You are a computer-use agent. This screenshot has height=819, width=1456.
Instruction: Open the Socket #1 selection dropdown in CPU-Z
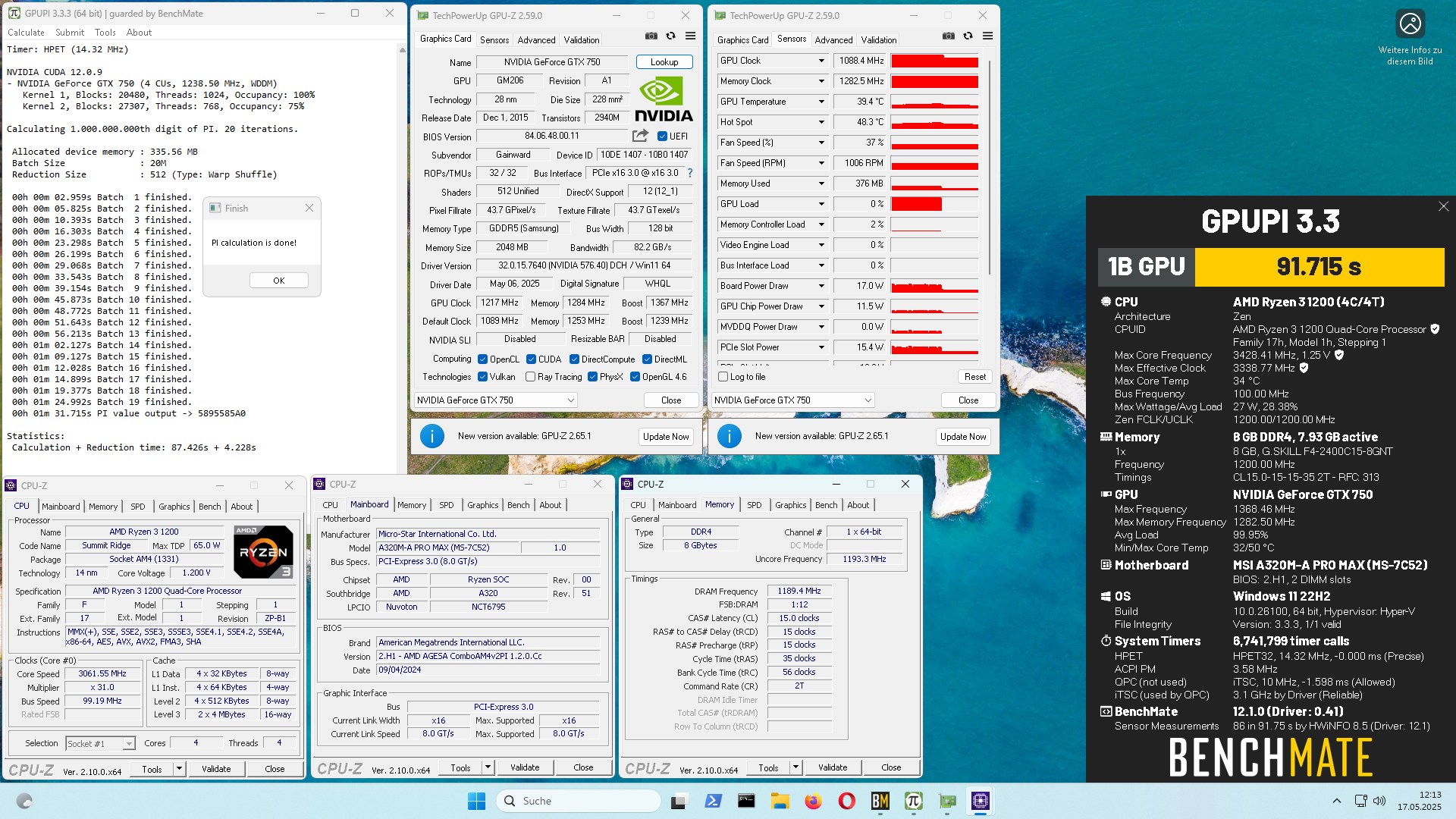tap(100, 744)
